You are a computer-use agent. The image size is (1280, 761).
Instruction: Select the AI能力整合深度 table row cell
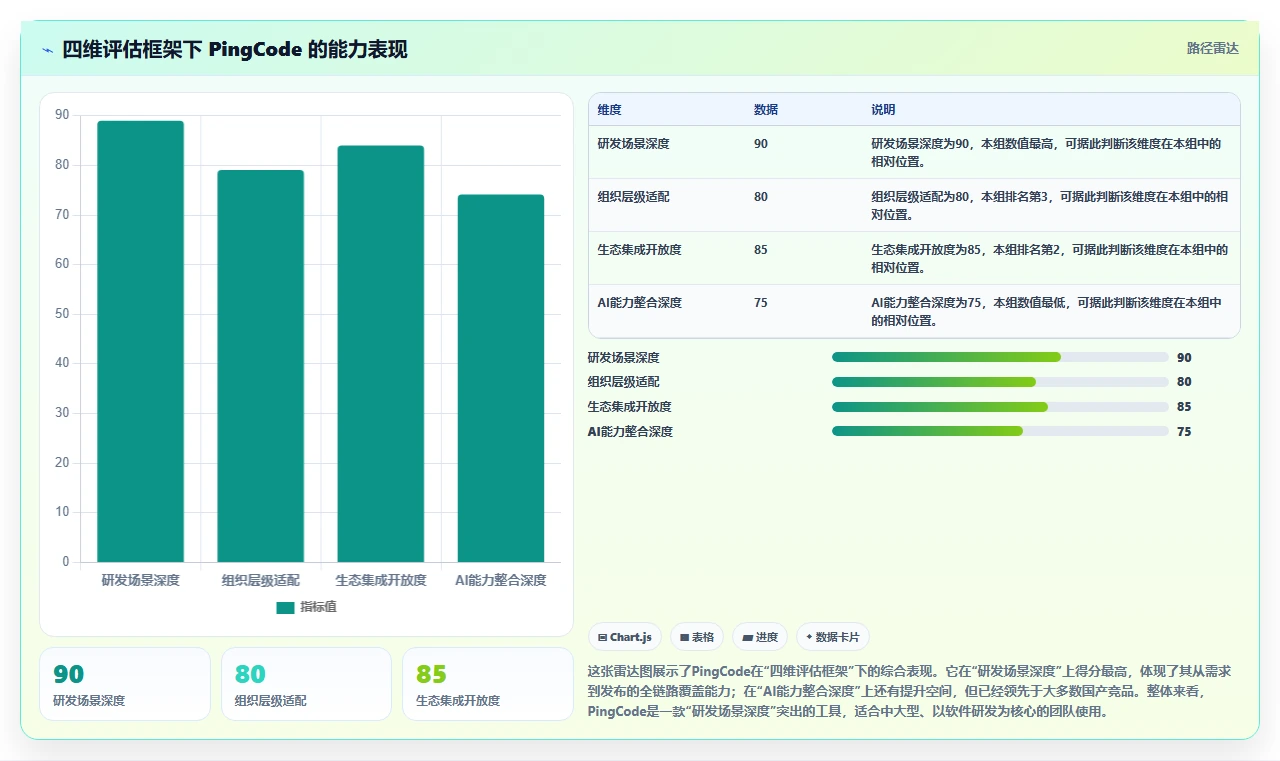point(639,303)
